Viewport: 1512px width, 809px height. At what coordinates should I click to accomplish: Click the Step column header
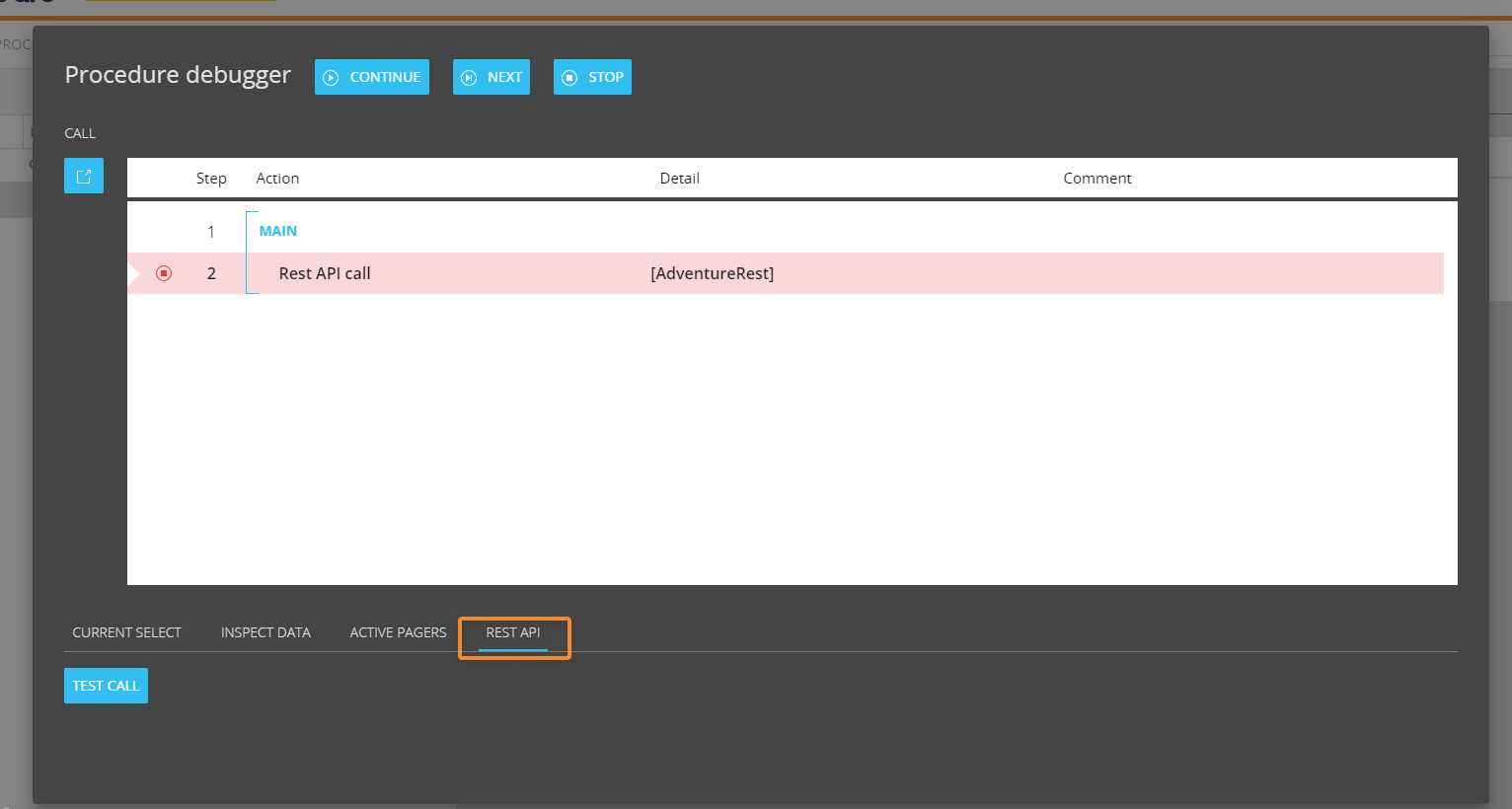click(211, 179)
